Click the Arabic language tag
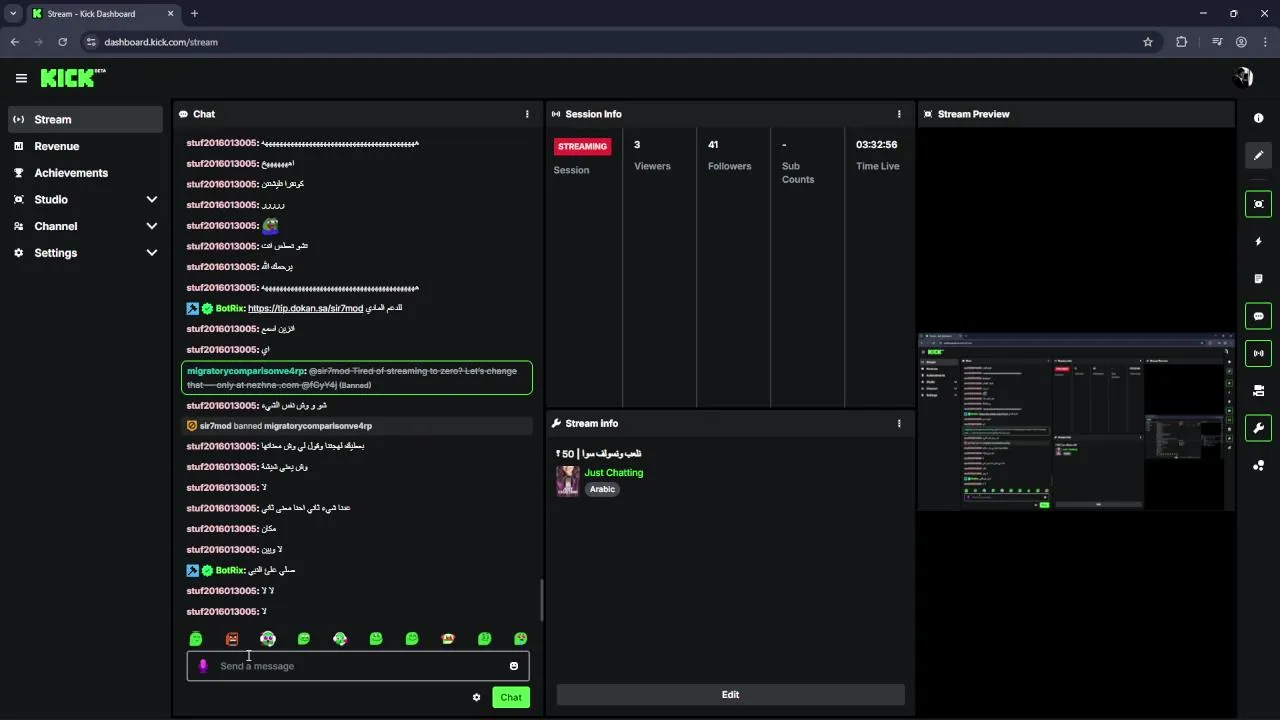The image size is (1280, 720). click(x=602, y=489)
